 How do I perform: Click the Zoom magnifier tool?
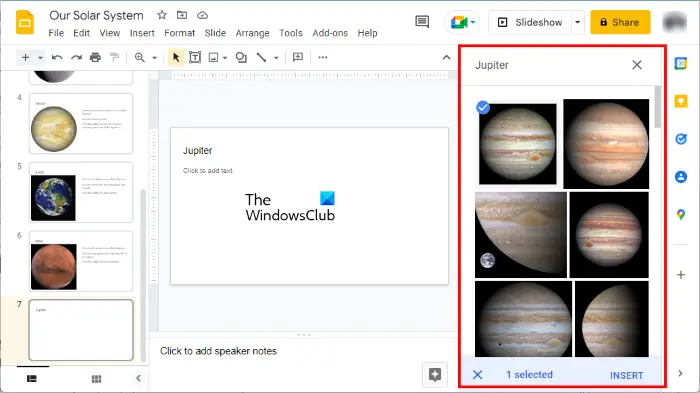coord(140,57)
